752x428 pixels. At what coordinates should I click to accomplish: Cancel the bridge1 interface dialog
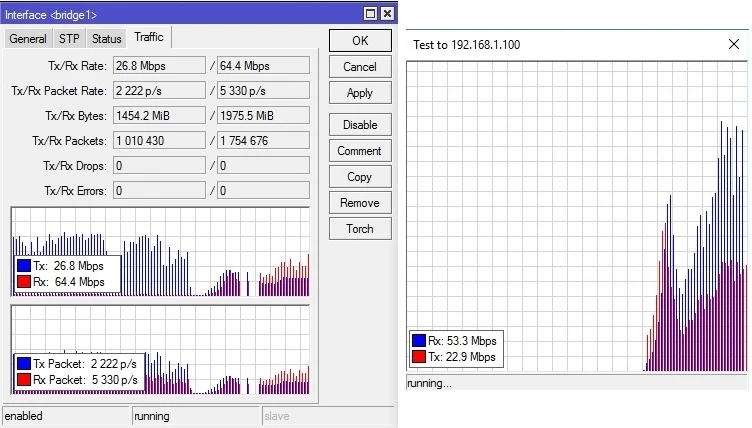coord(360,67)
